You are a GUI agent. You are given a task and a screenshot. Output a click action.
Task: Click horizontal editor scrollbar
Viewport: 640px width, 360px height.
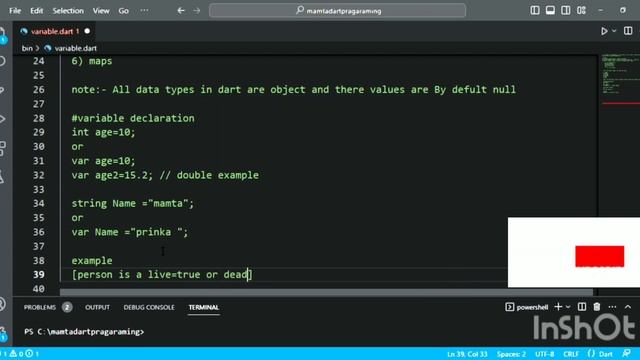[x=326, y=292]
